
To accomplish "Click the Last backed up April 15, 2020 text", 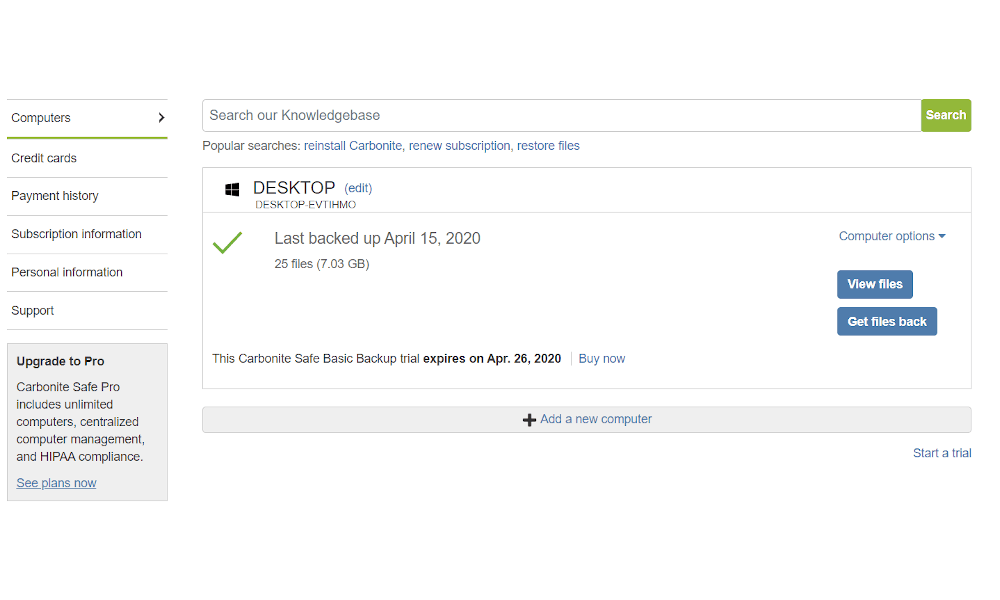I will point(377,238).
